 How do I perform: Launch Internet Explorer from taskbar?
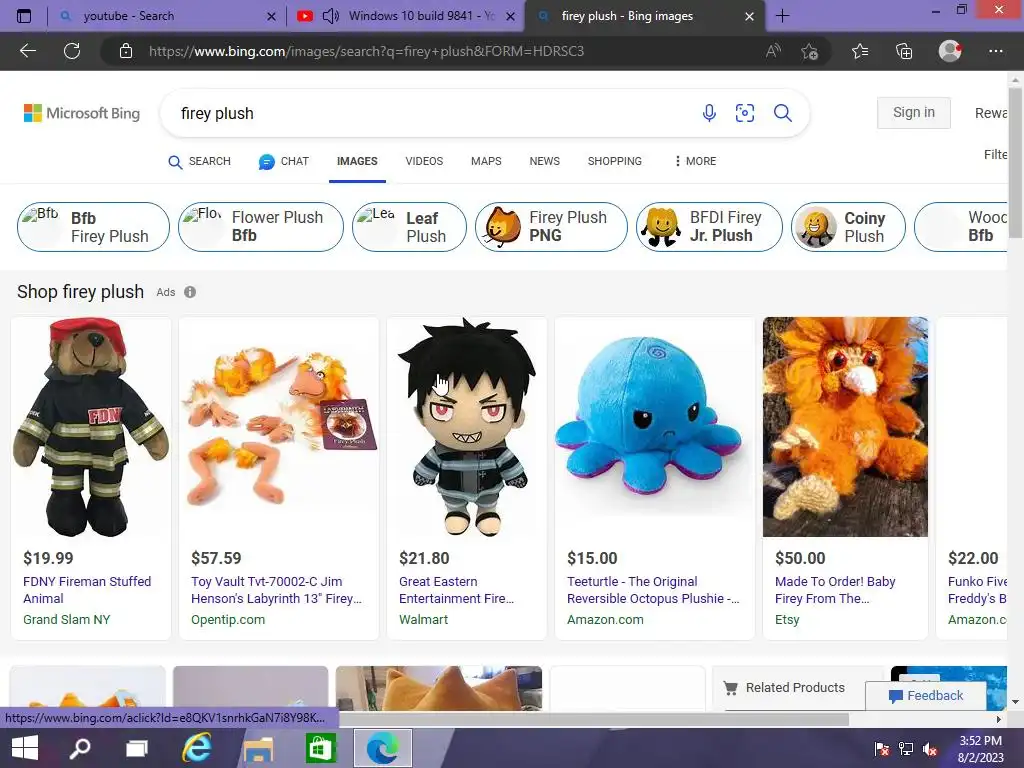pos(197,748)
